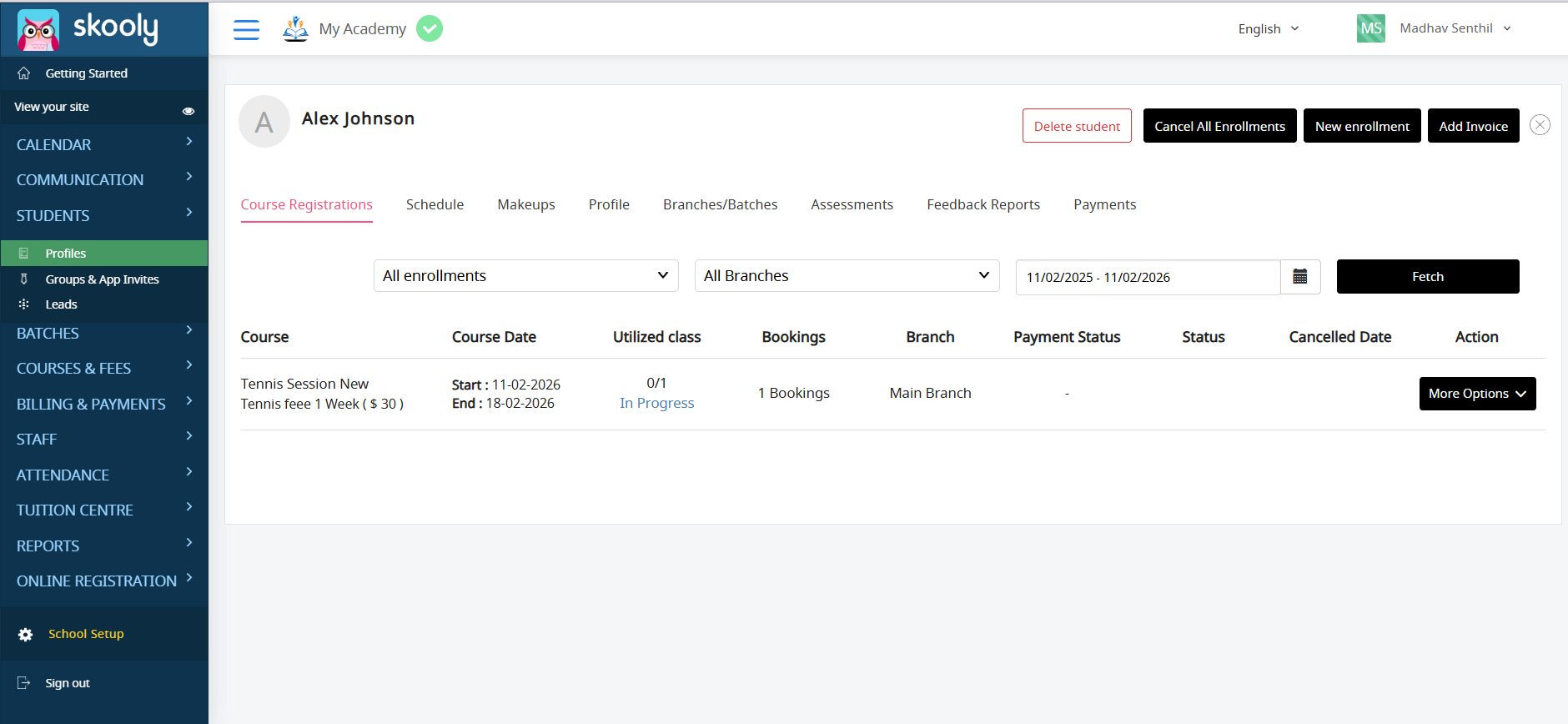
Task: Click the hamburger menu icon
Action: [246, 29]
